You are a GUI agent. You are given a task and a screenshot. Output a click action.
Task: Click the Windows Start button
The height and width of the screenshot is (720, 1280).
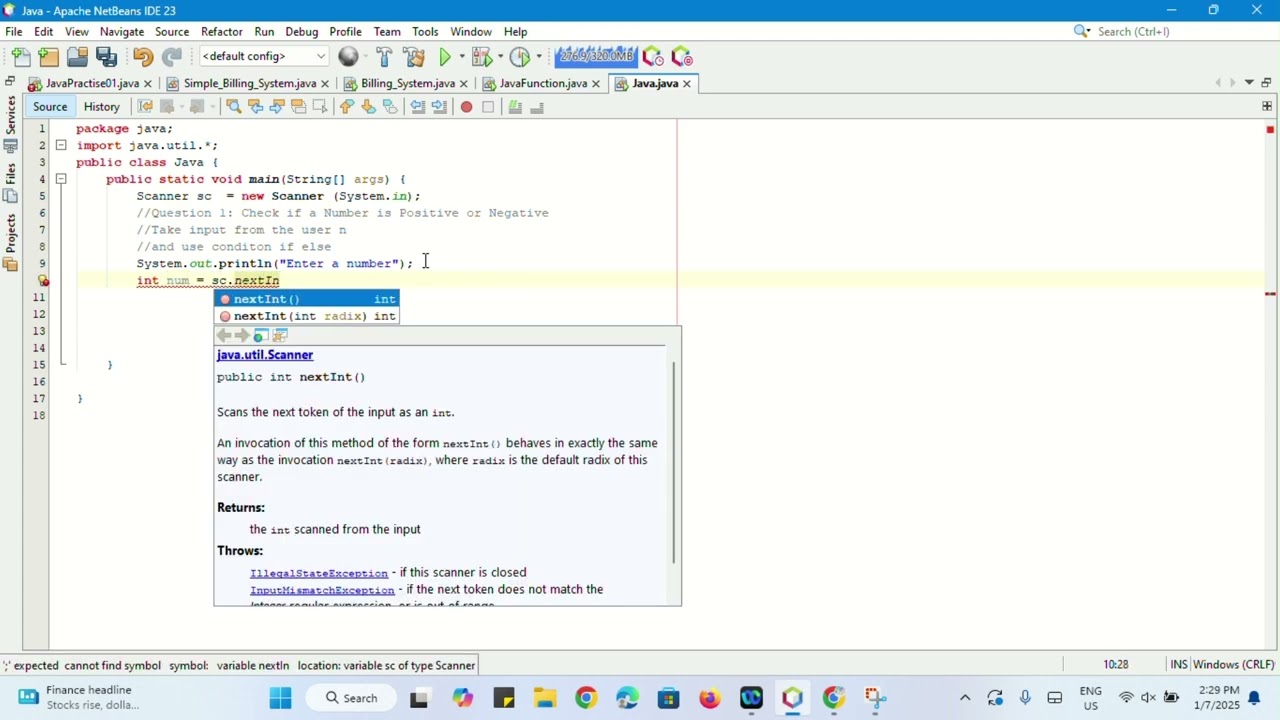[x=281, y=698]
